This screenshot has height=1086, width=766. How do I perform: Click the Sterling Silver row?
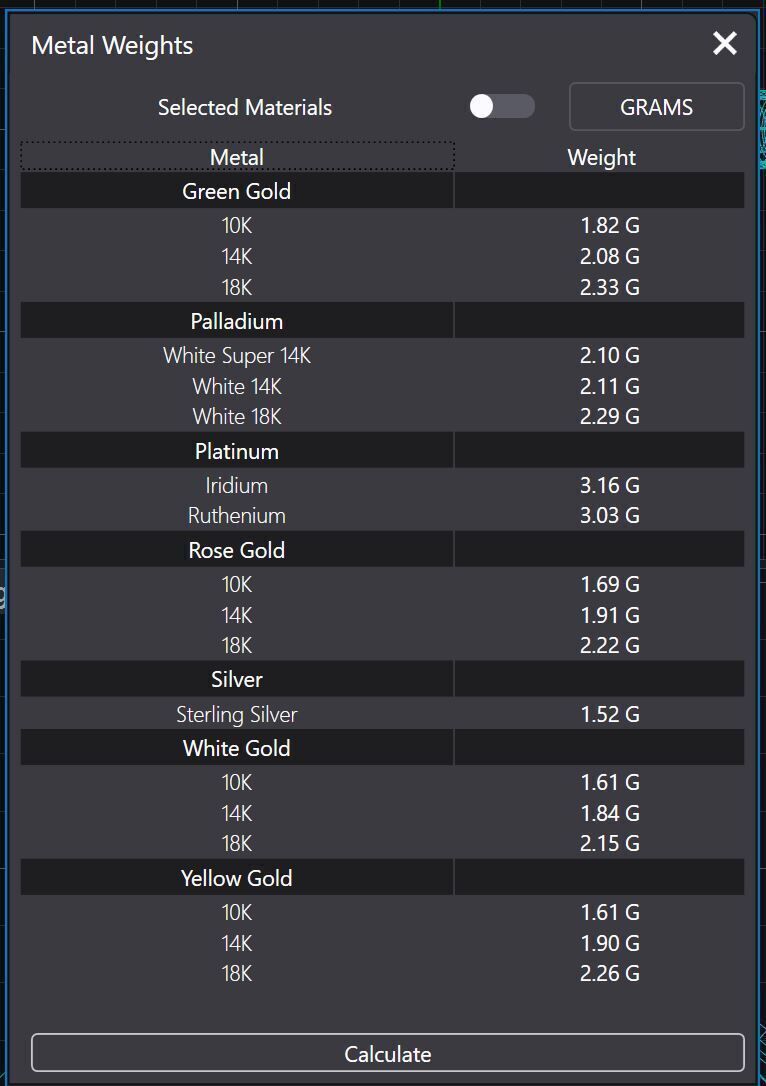[x=237, y=714]
